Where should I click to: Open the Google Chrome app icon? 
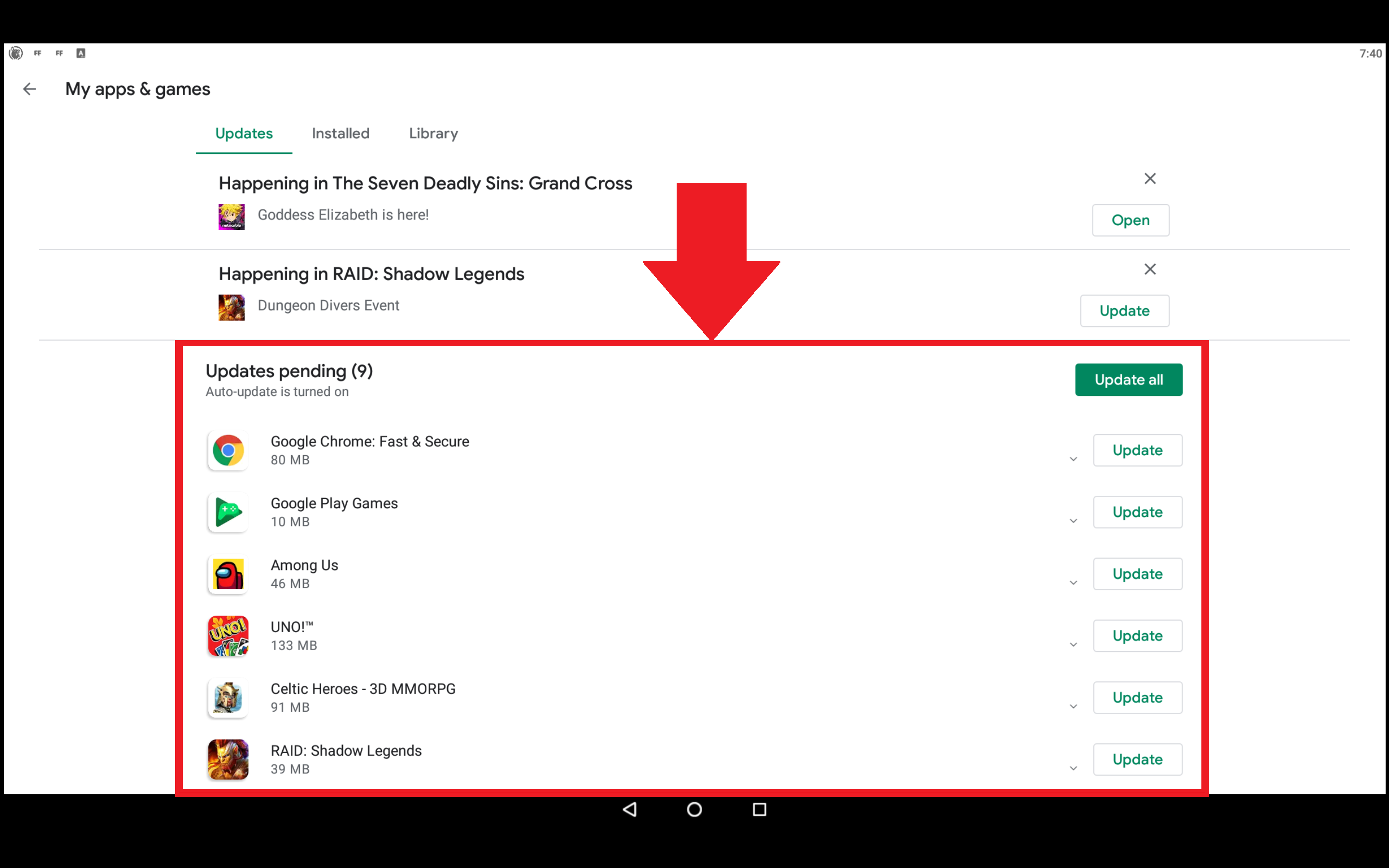coord(228,451)
